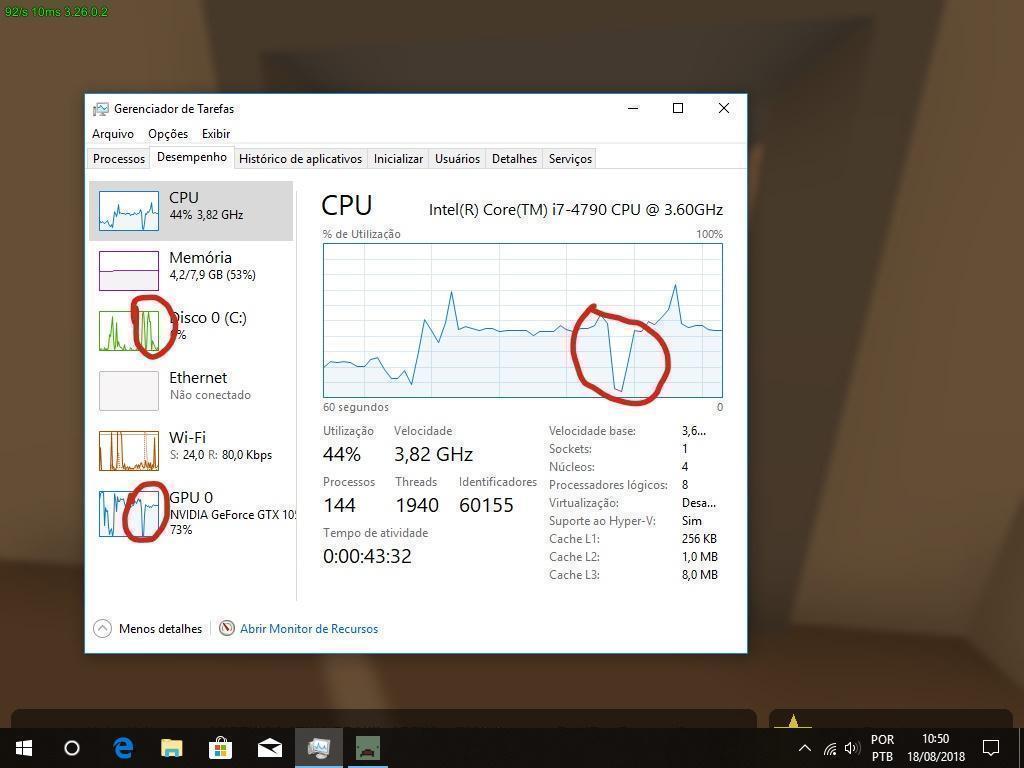The image size is (1024, 768).
Task: Open the GPU 0 NVIDIA GeForce entry
Action: (x=191, y=513)
